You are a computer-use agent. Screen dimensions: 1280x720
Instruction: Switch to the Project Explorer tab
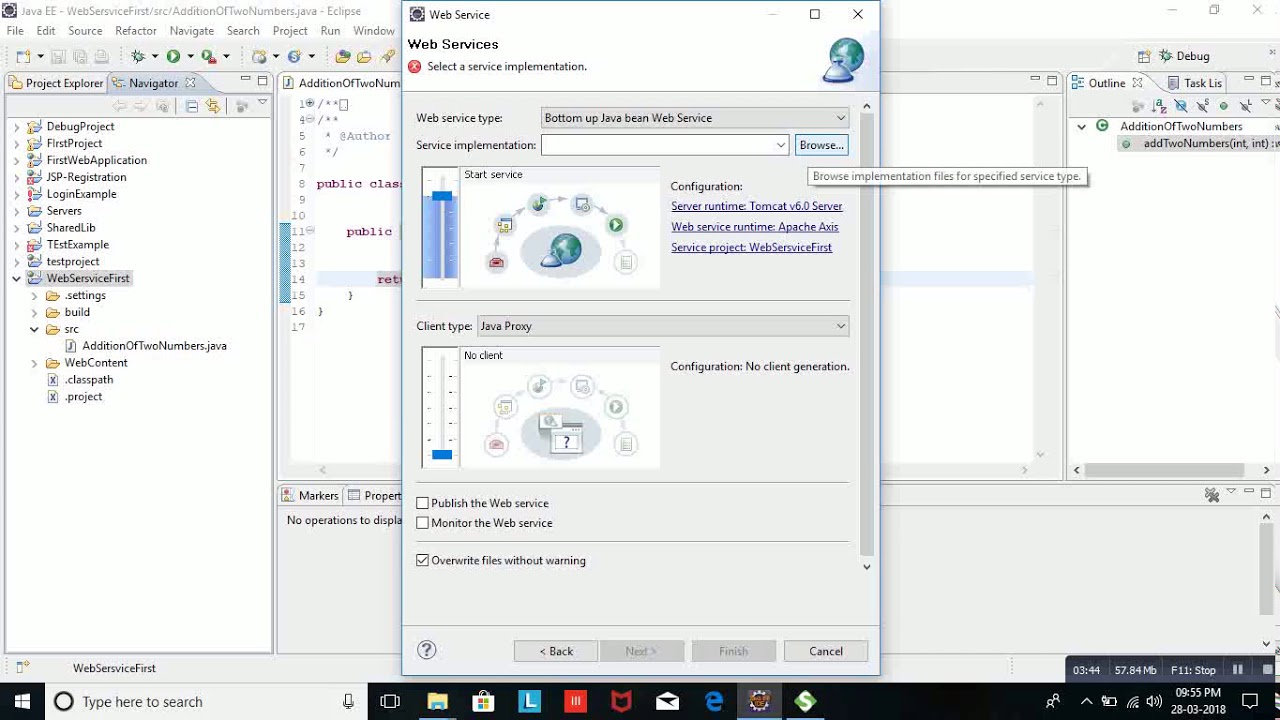pyautogui.click(x=56, y=83)
